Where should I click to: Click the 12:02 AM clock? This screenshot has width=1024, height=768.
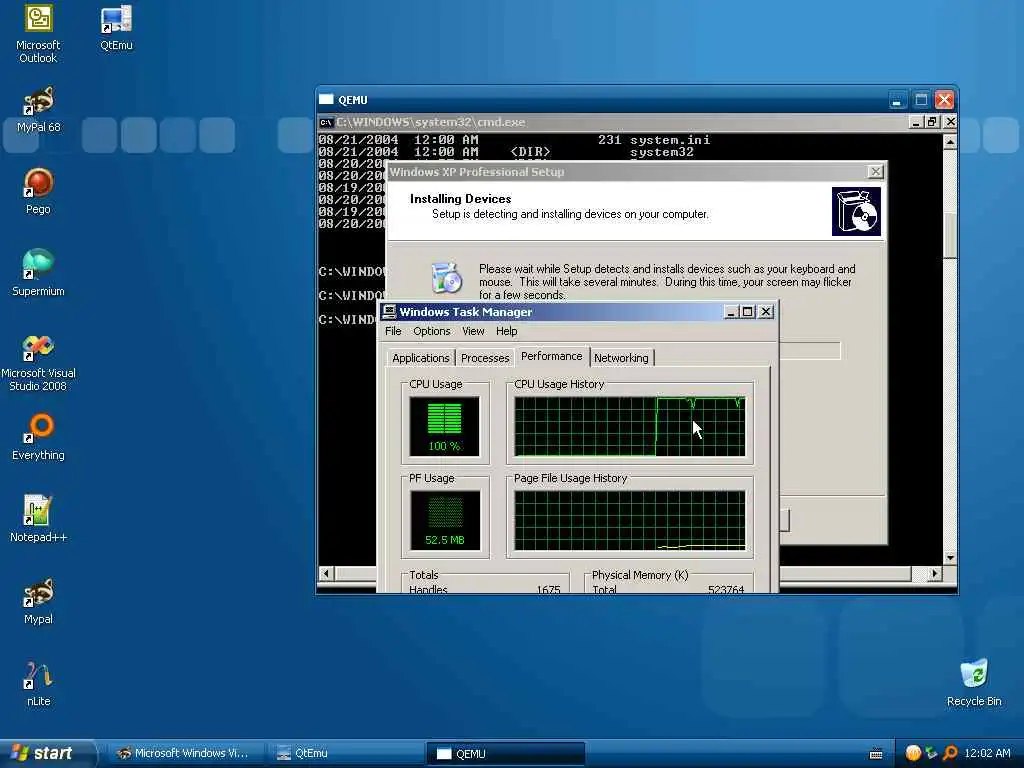987,753
